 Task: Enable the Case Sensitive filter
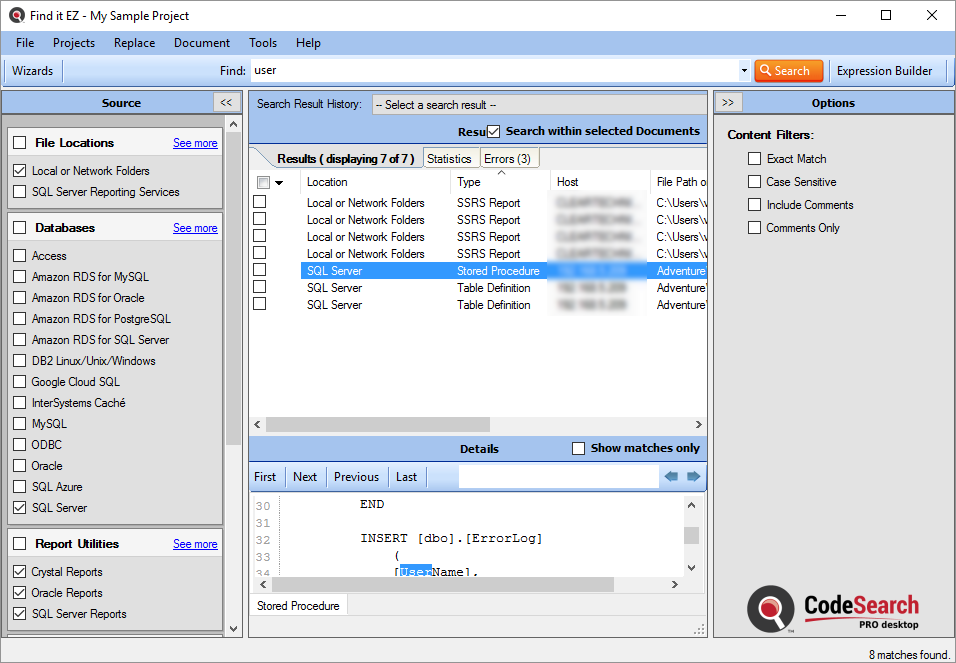tap(754, 182)
